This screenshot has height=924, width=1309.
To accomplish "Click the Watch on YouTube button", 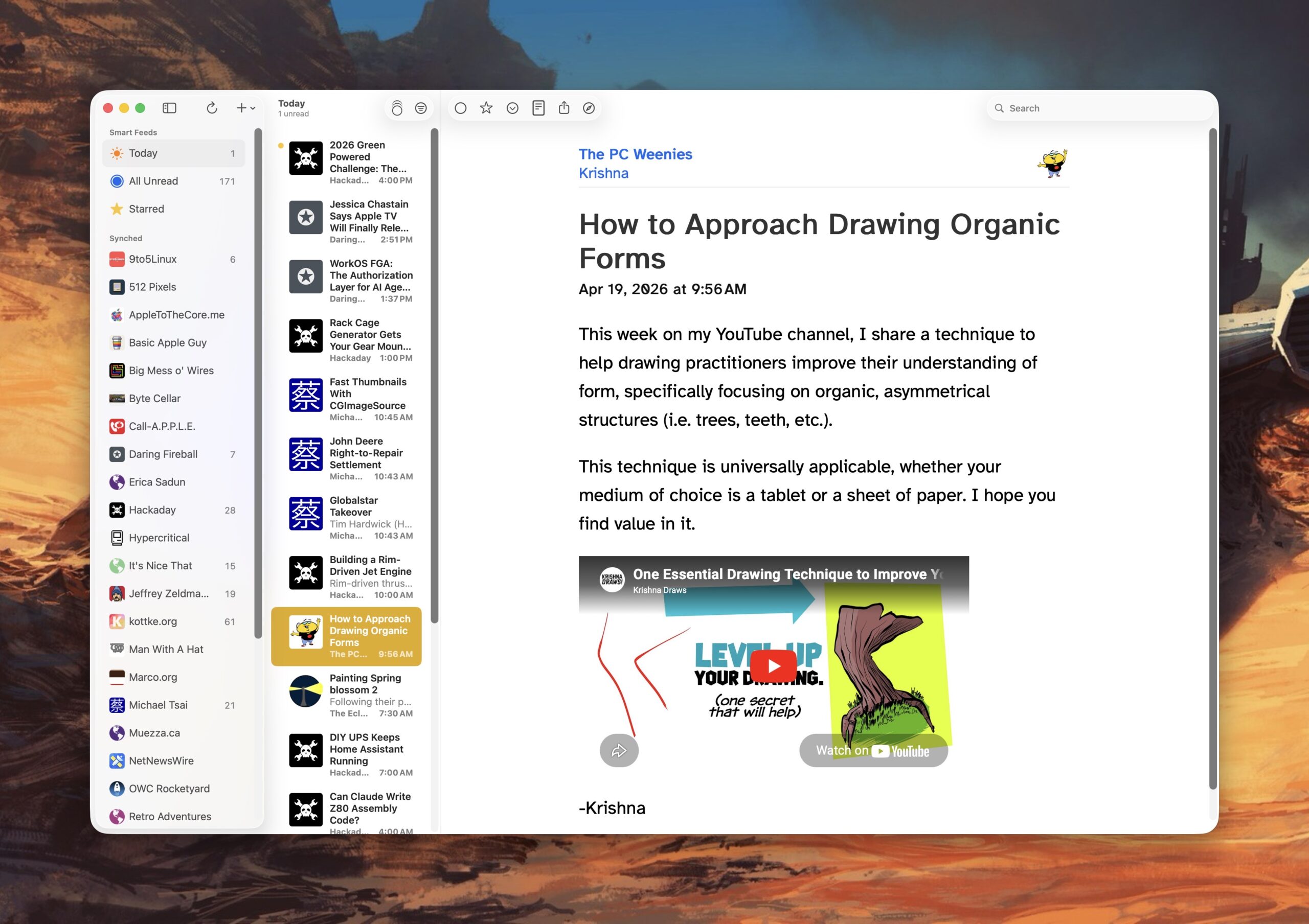I will 873,751.
